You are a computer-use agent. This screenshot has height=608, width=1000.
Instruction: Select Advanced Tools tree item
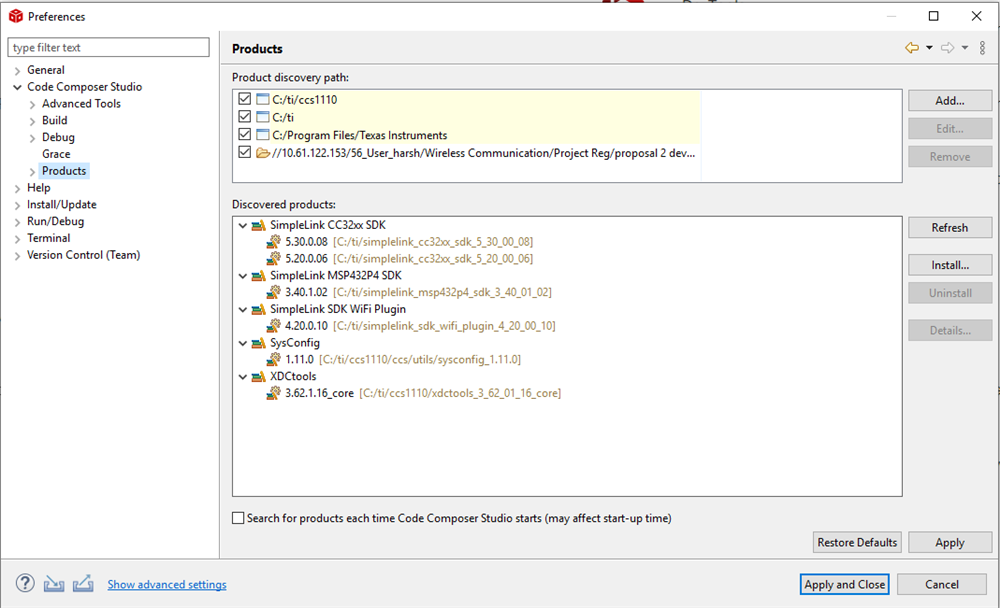[x=81, y=103]
